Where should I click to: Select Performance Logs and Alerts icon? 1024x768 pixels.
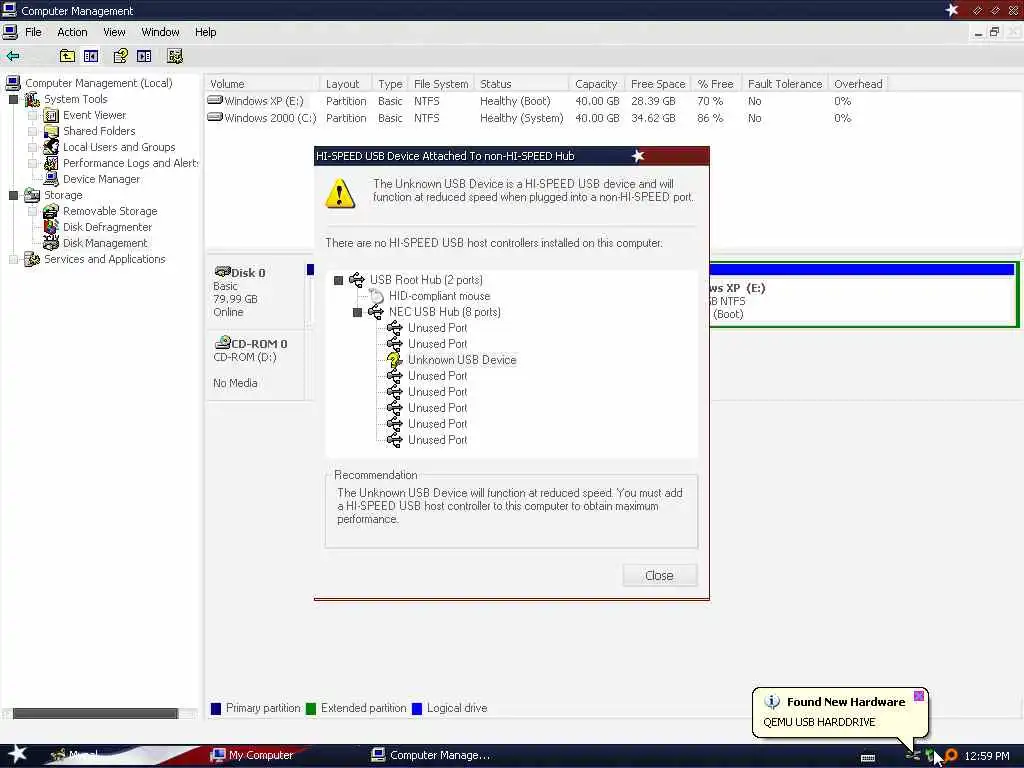(51, 163)
